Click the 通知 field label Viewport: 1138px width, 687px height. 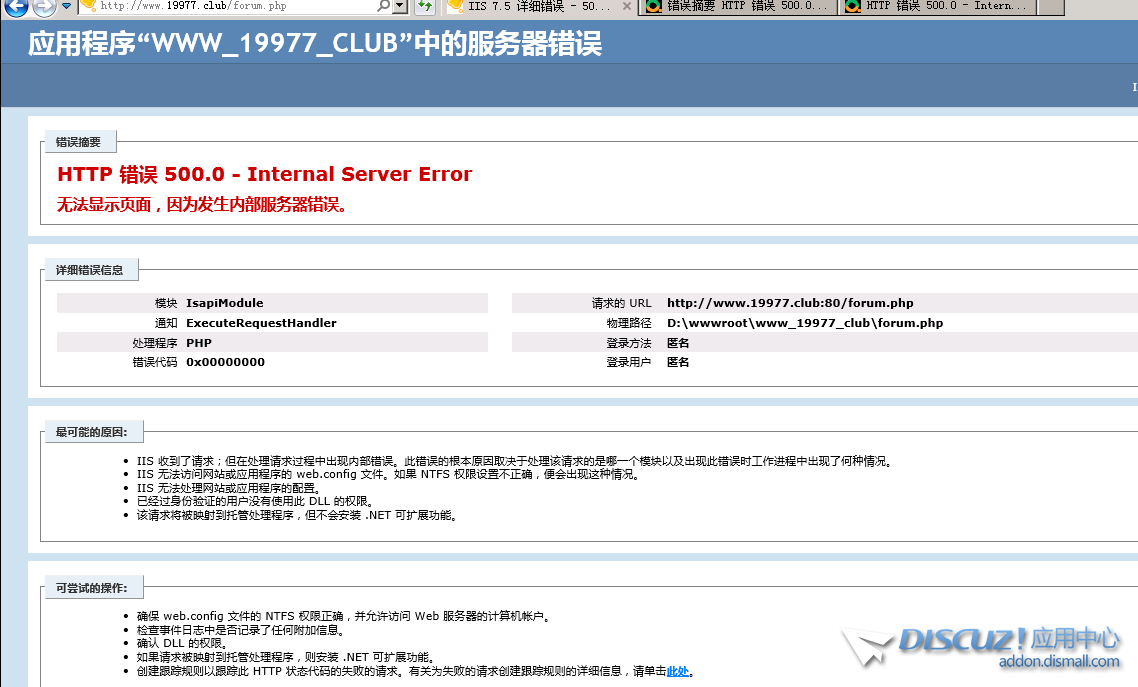click(166, 323)
